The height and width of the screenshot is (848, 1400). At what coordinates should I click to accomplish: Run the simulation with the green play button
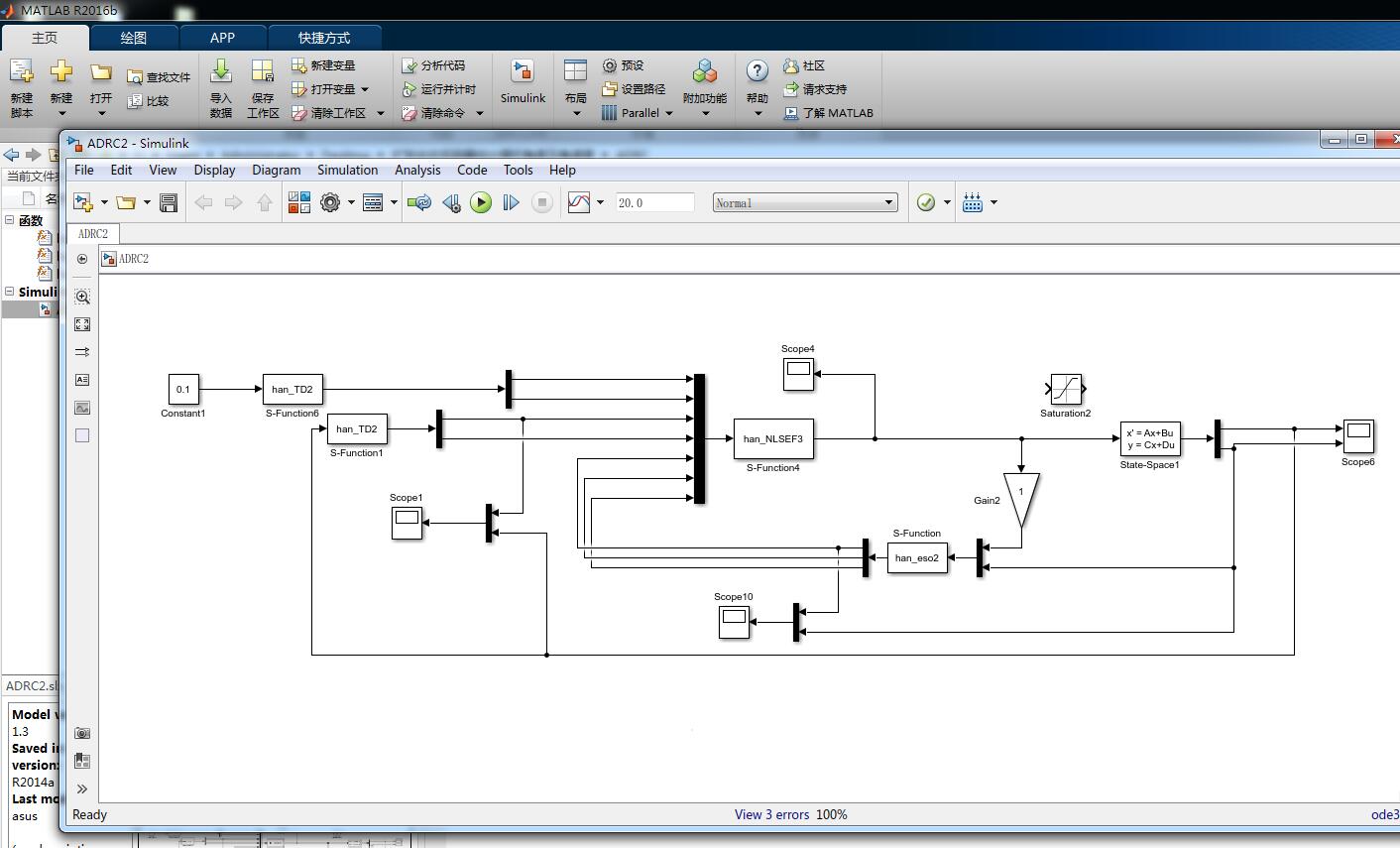[x=481, y=202]
